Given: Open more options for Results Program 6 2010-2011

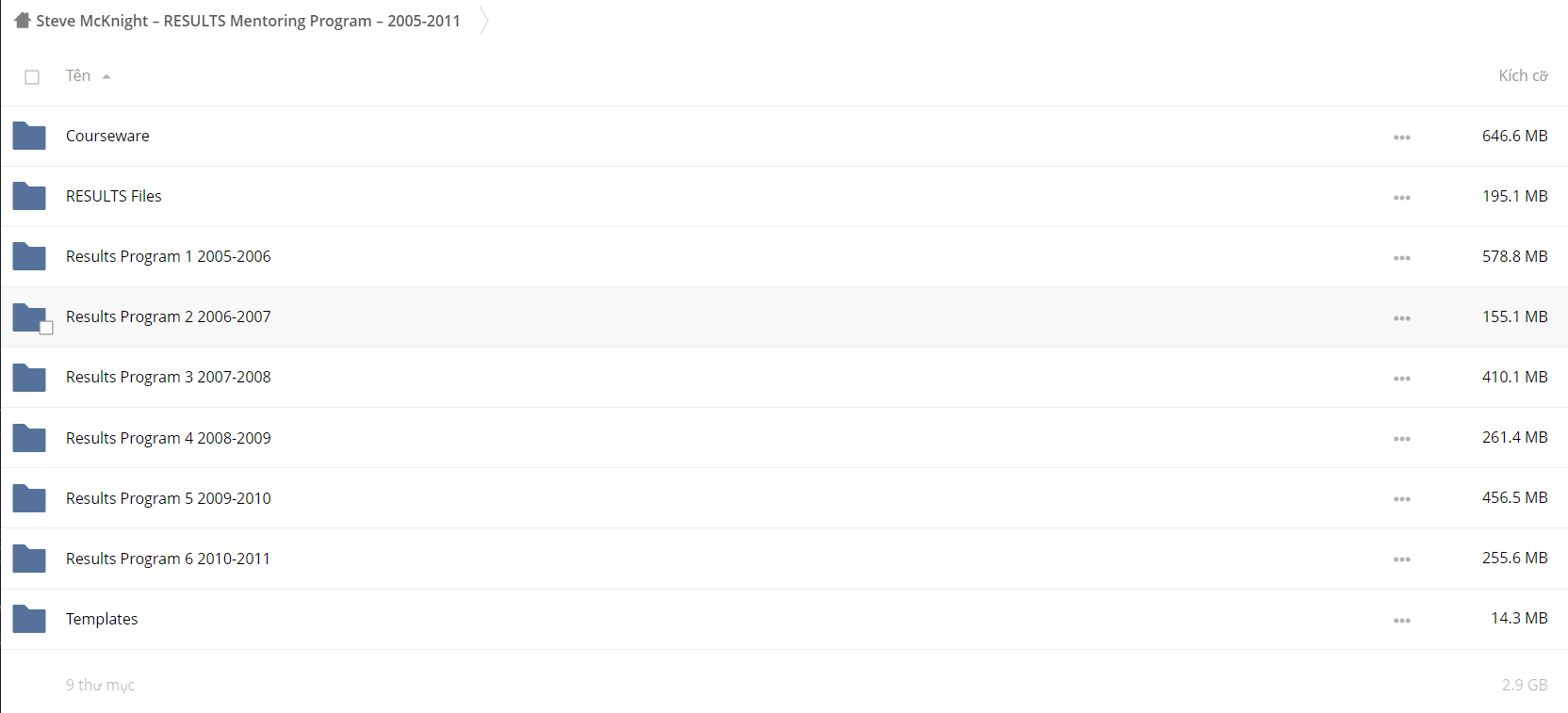Looking at the screenshot, I should coord(1402,559).
